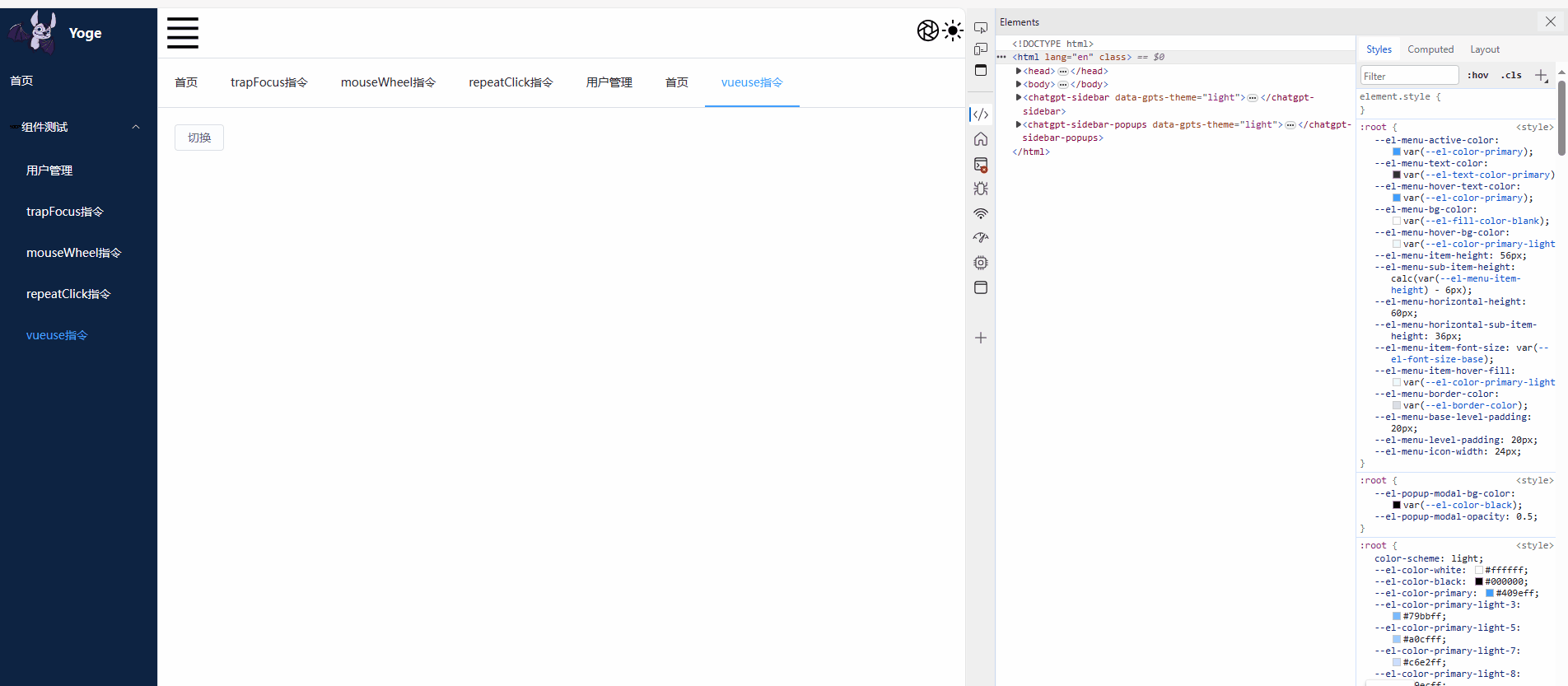This screenshot has width=1568, height=686.
Task: Click the 切换 button
Action: click(199, 138)
